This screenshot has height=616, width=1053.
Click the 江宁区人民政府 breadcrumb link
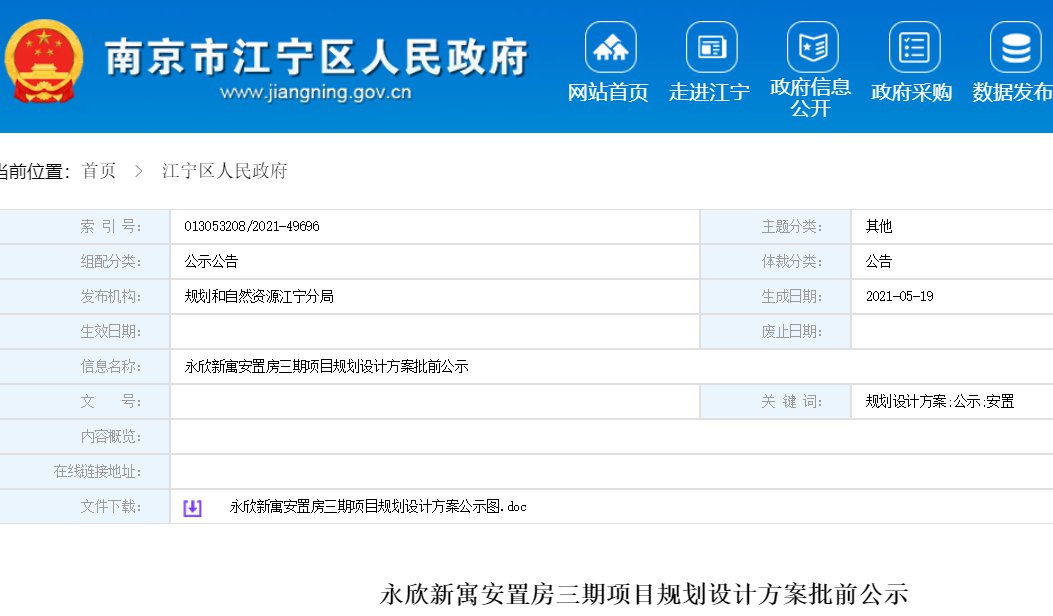225,172
